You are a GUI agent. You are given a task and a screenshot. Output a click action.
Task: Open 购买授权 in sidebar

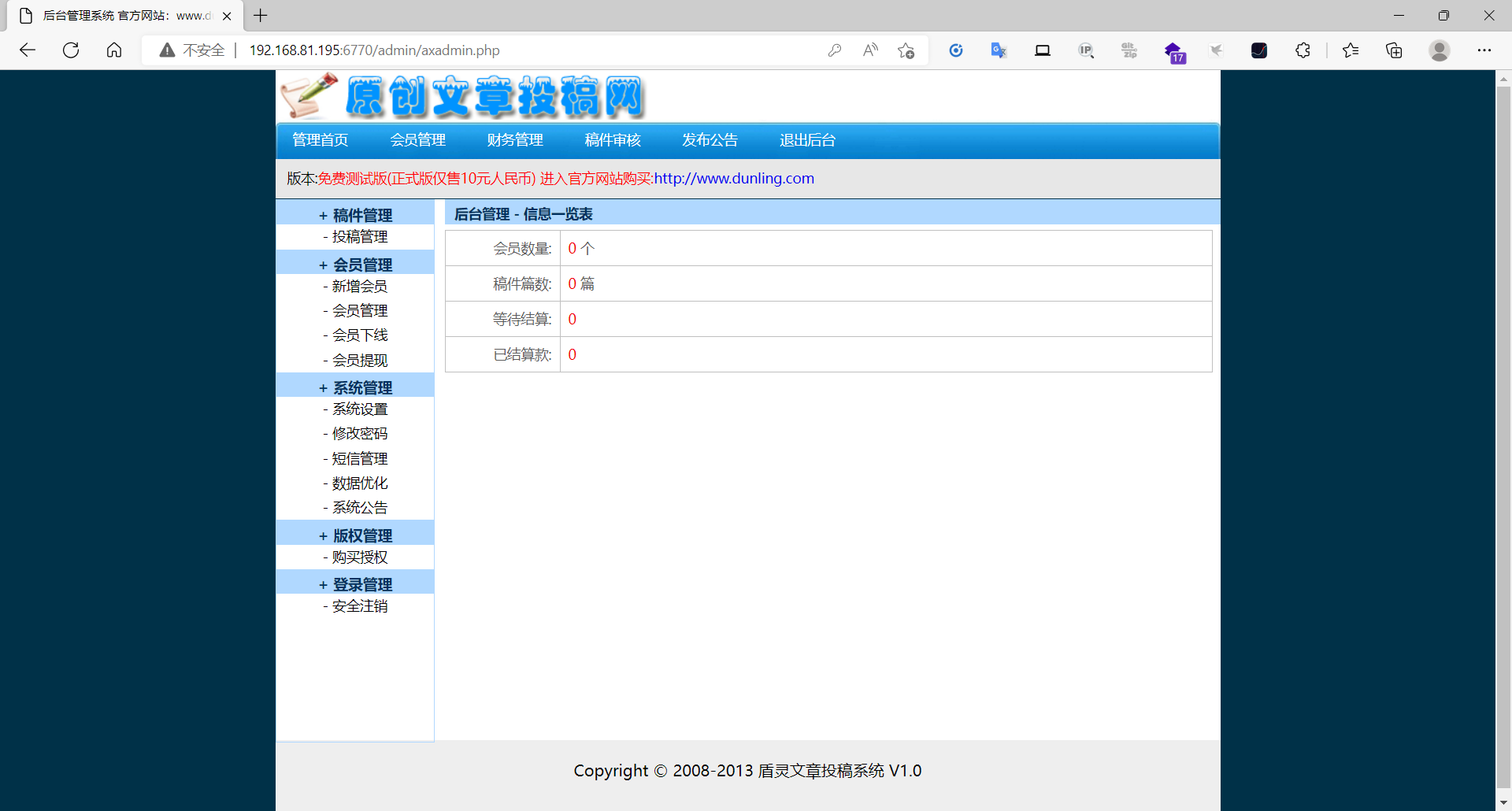[360, 557]
